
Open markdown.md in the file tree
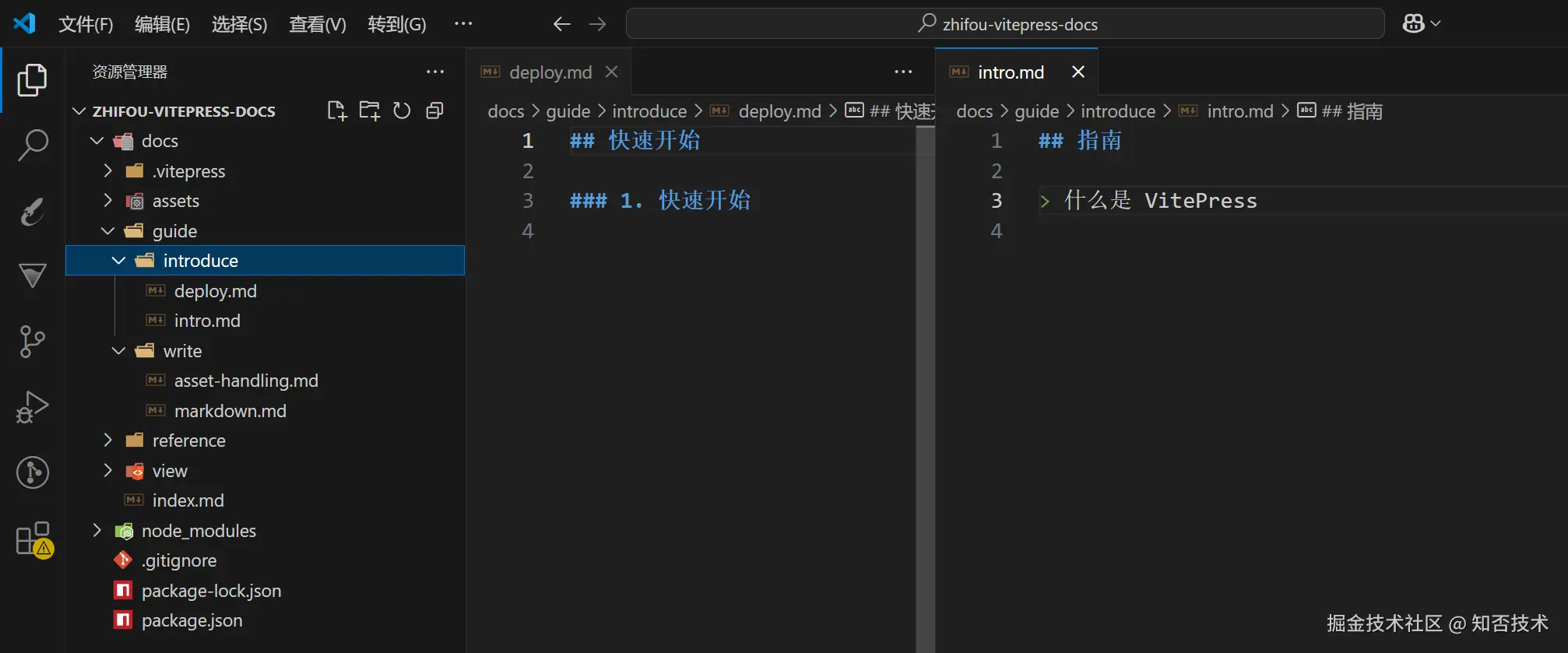(230, 411)
